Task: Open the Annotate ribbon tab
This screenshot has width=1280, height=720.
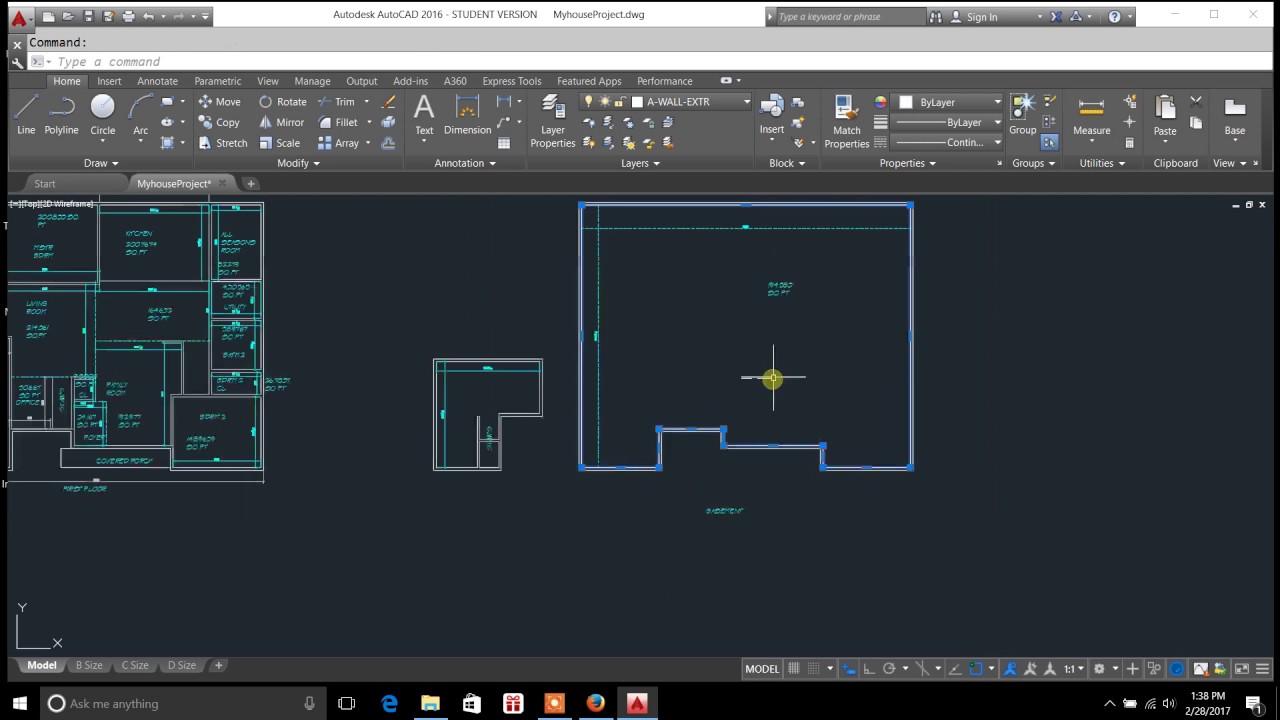Action: coord(157,81)
